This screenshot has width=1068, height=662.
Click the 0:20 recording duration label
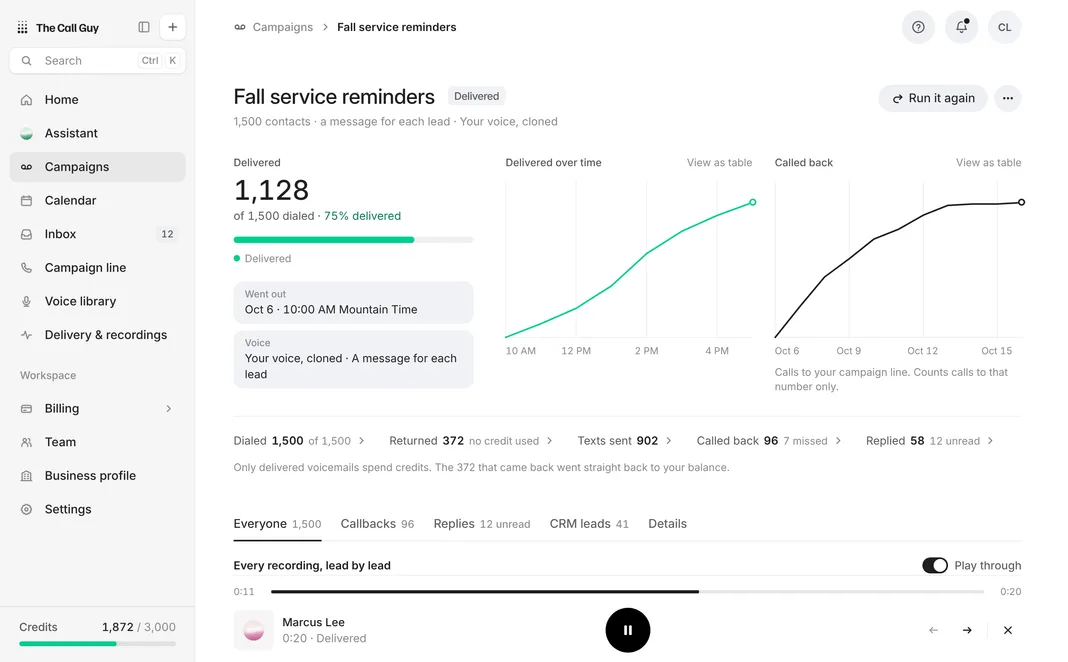point(1010,592)
